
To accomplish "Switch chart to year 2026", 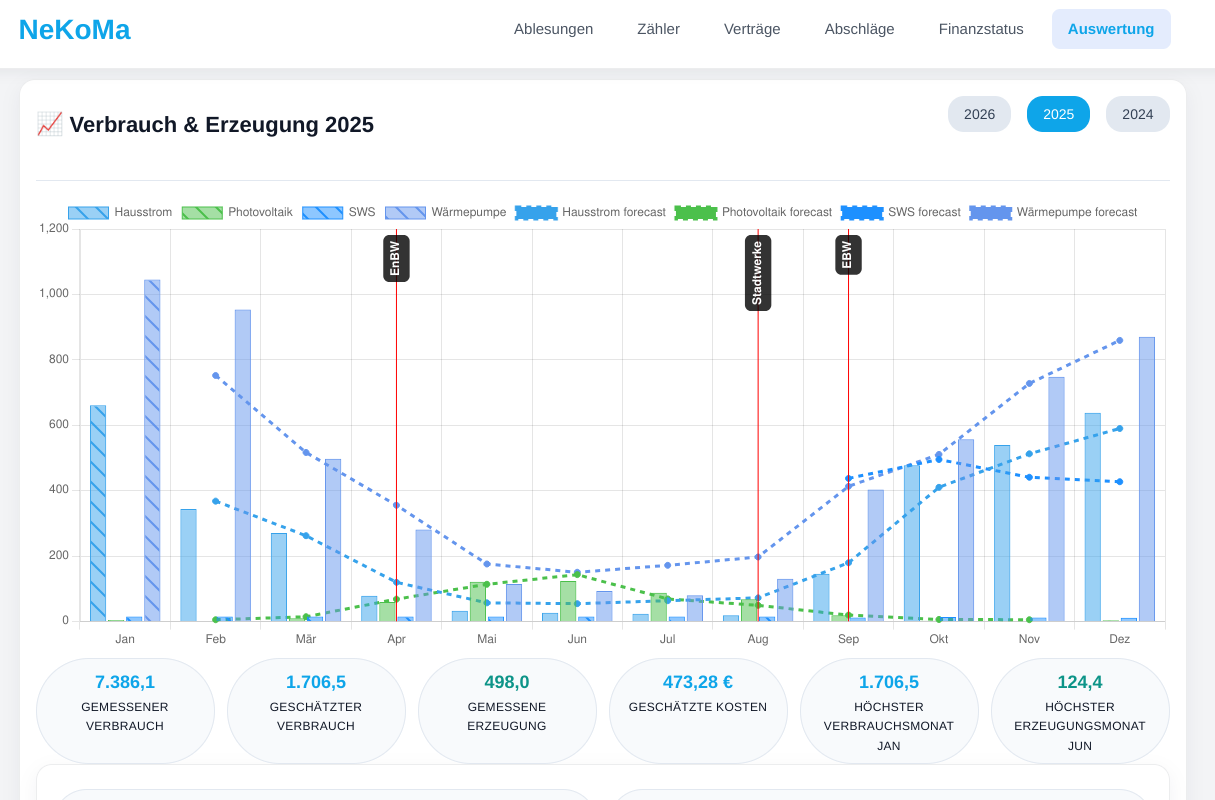I will 979,114.
